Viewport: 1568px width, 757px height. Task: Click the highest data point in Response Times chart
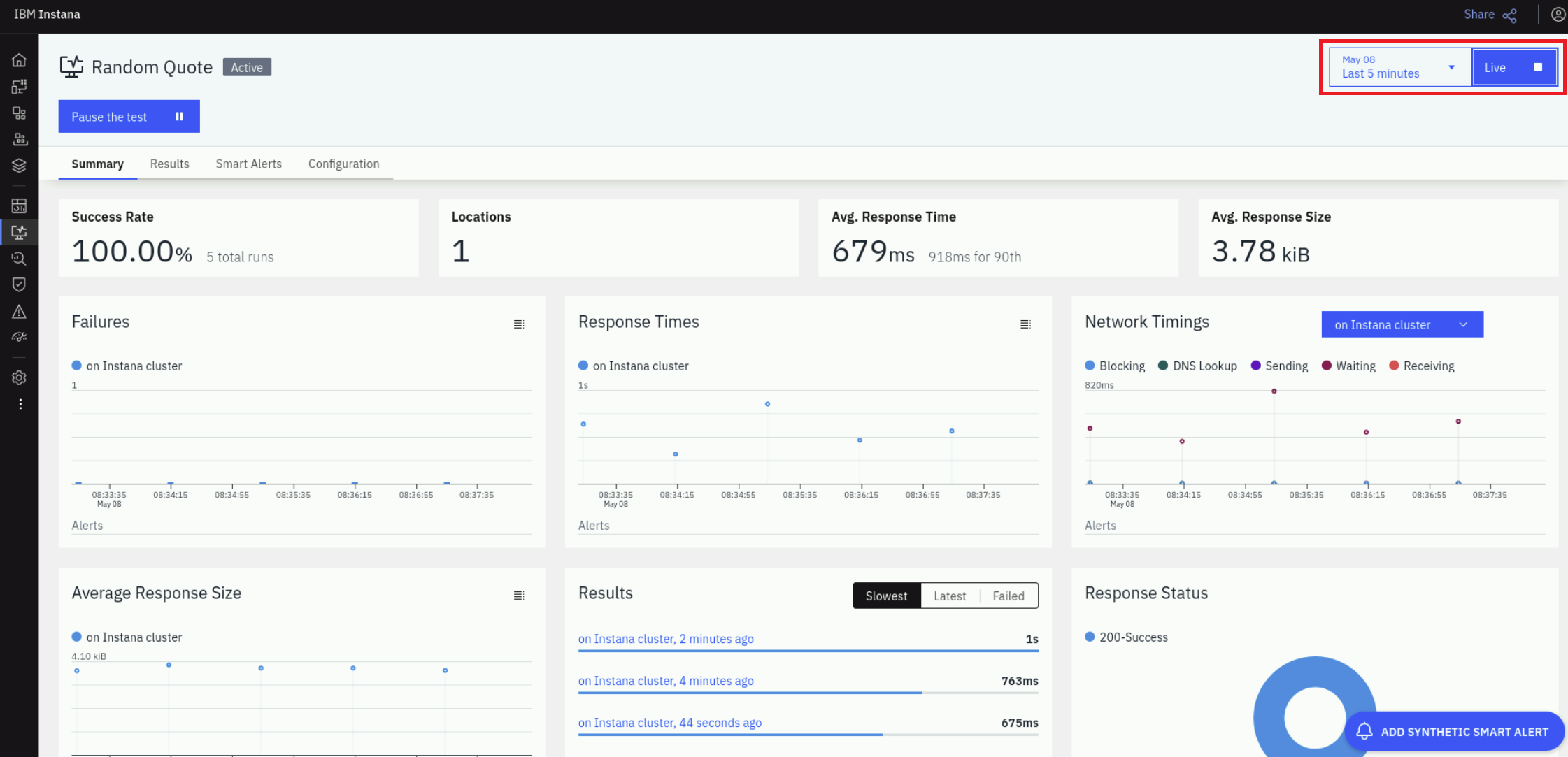tap(767, 404)
